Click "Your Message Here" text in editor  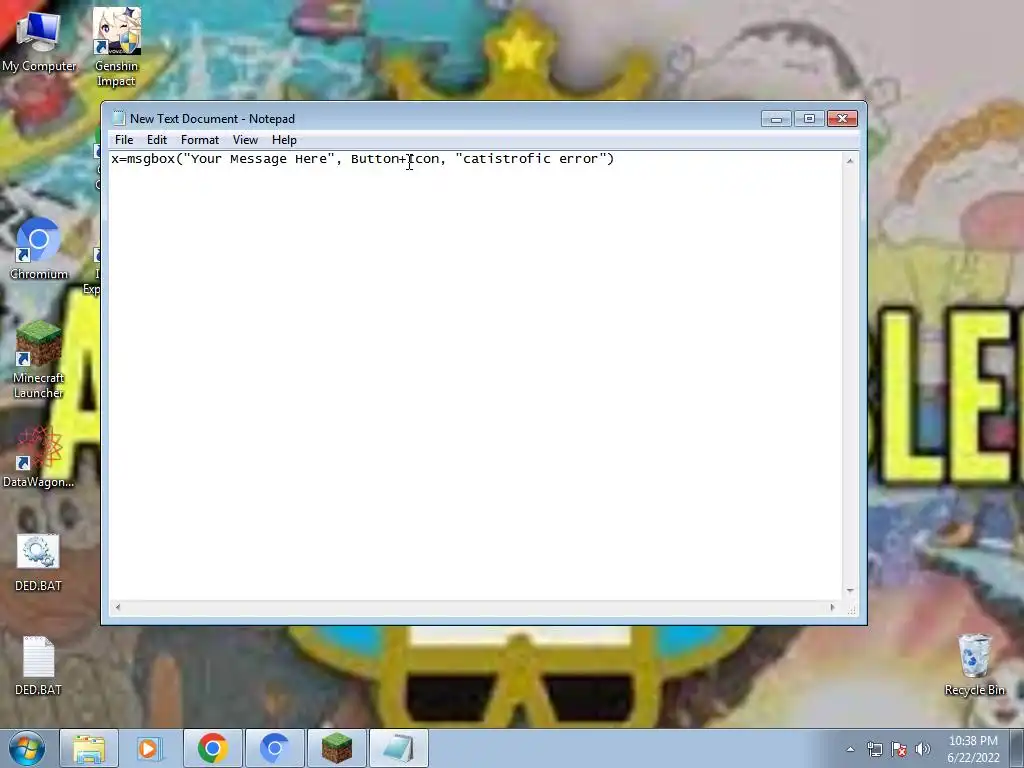[259, 159]
